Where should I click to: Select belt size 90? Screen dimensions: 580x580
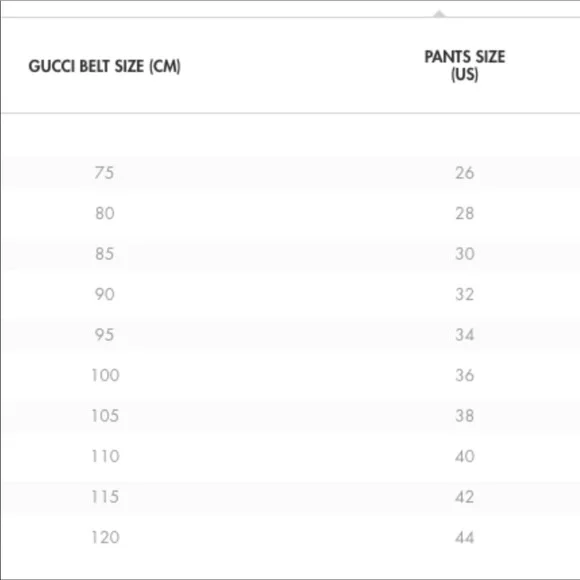(105, 294)
